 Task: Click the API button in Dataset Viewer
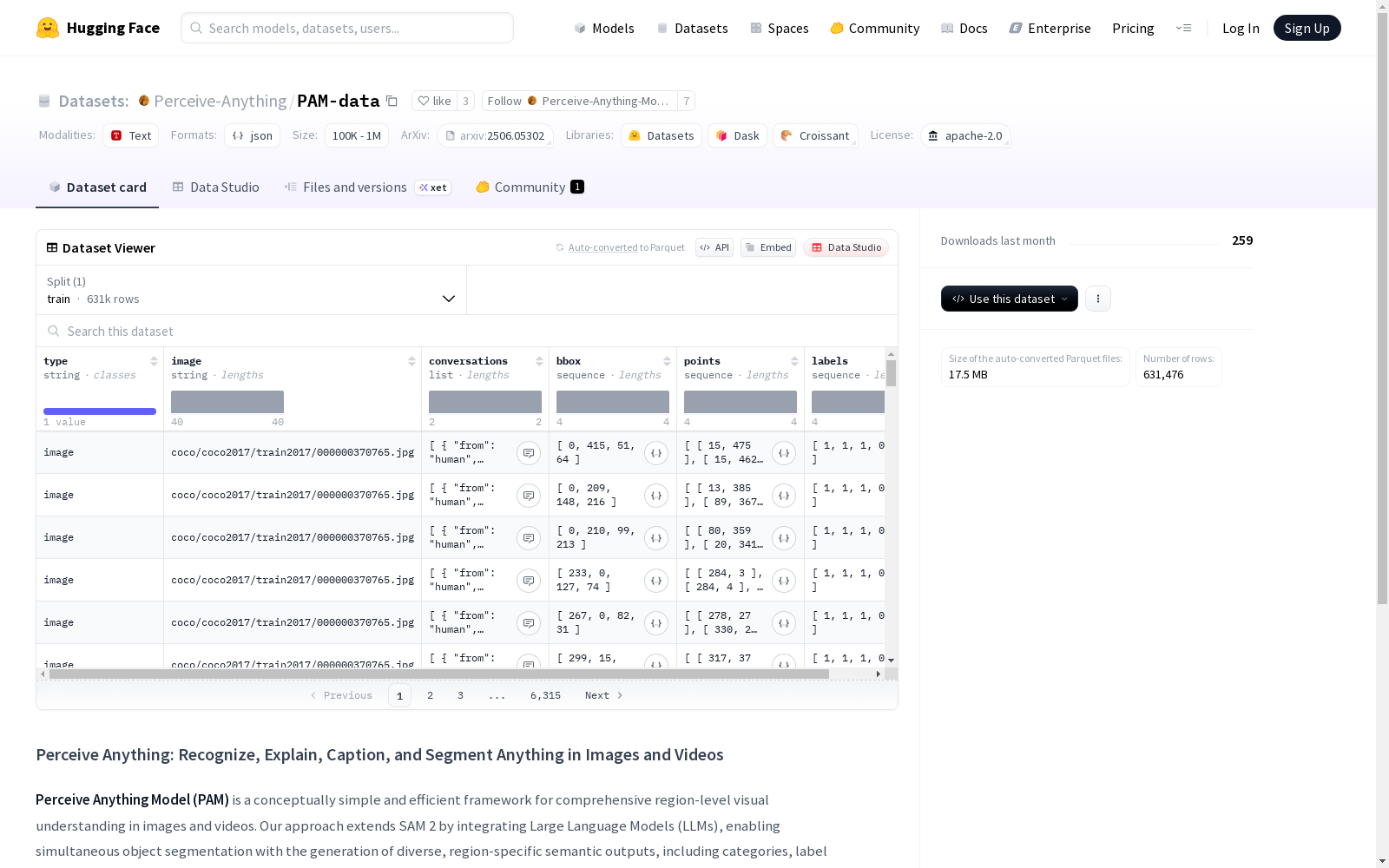click(x=714, y=247)
